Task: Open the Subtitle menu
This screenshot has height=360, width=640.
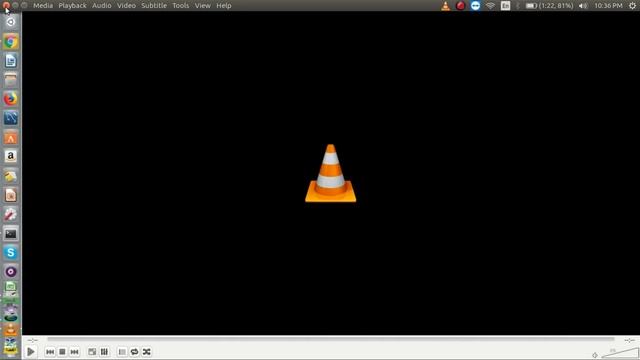Action: [154, 6]
